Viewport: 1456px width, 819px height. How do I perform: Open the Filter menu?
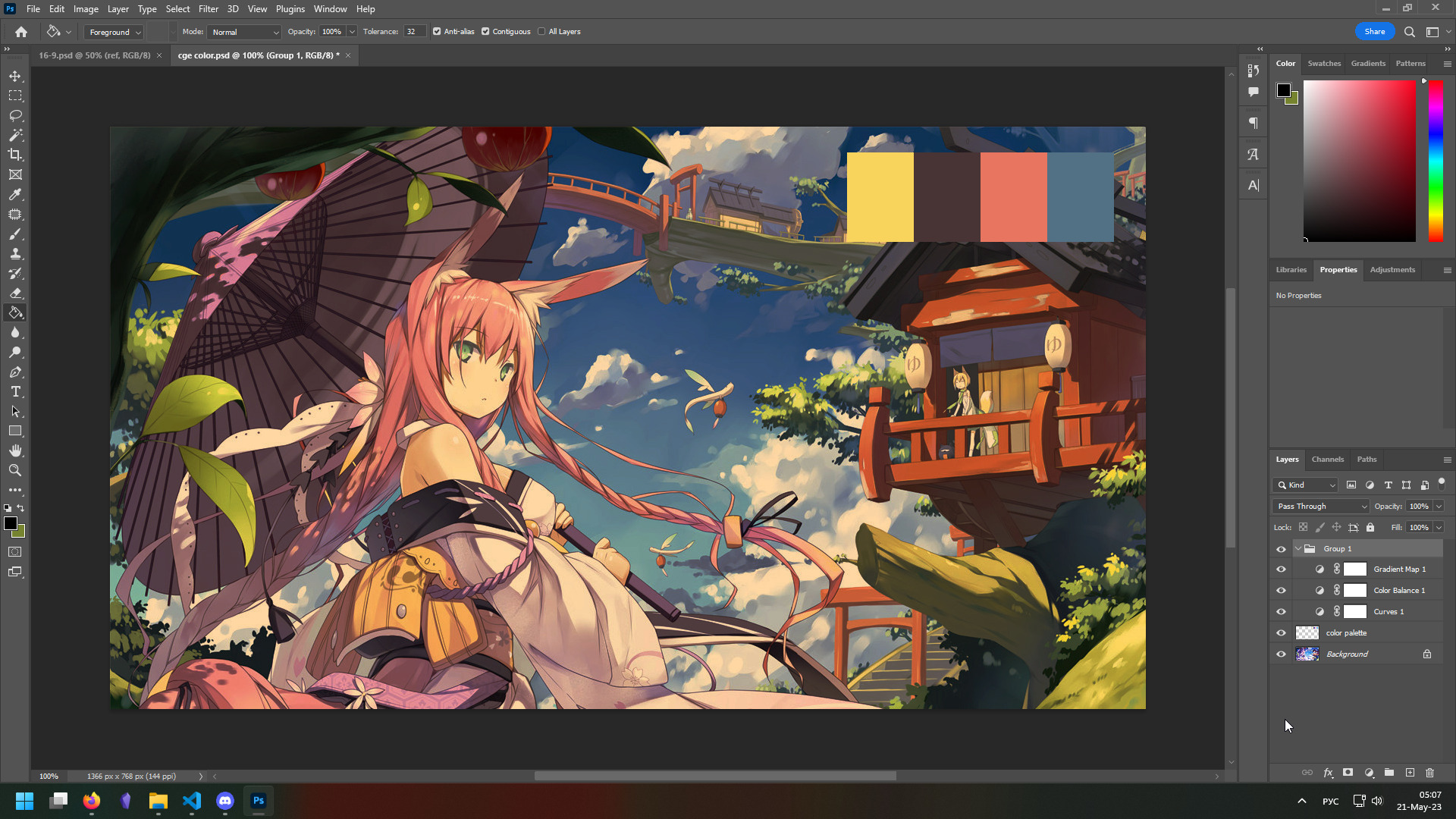tap(208, 9)
